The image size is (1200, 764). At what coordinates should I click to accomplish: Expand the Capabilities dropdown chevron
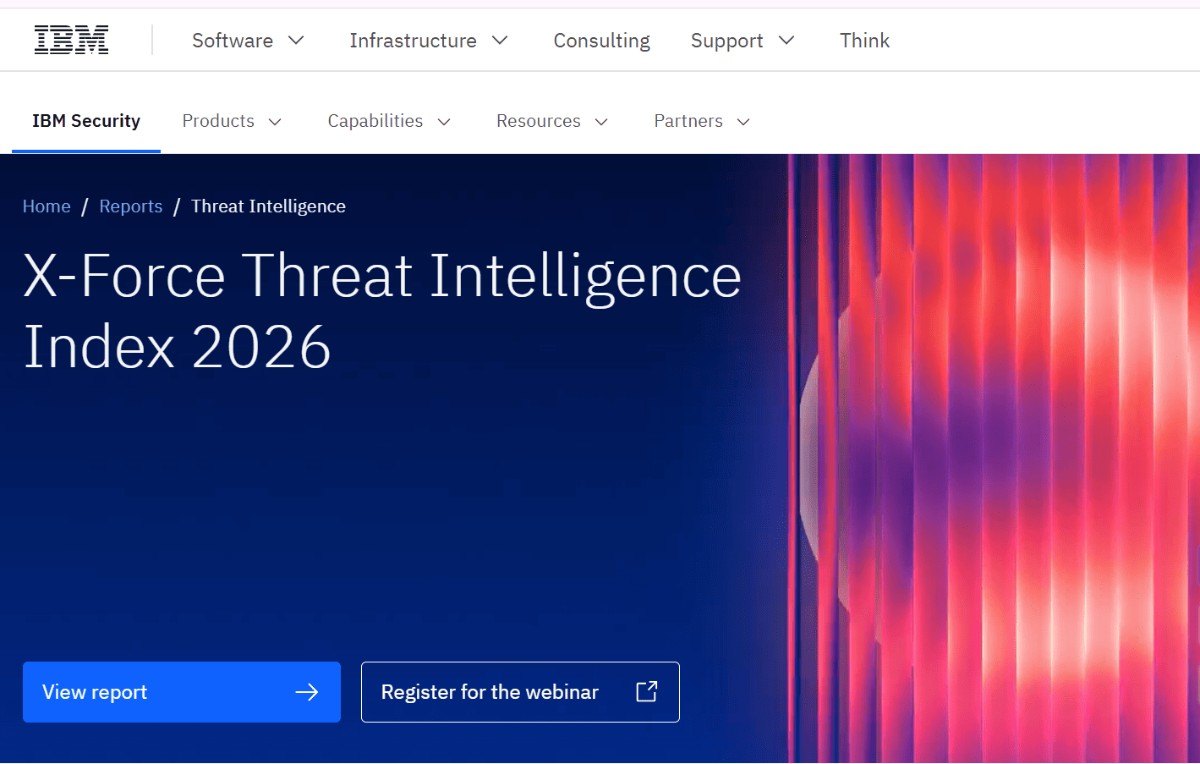[x=444, y=122]
